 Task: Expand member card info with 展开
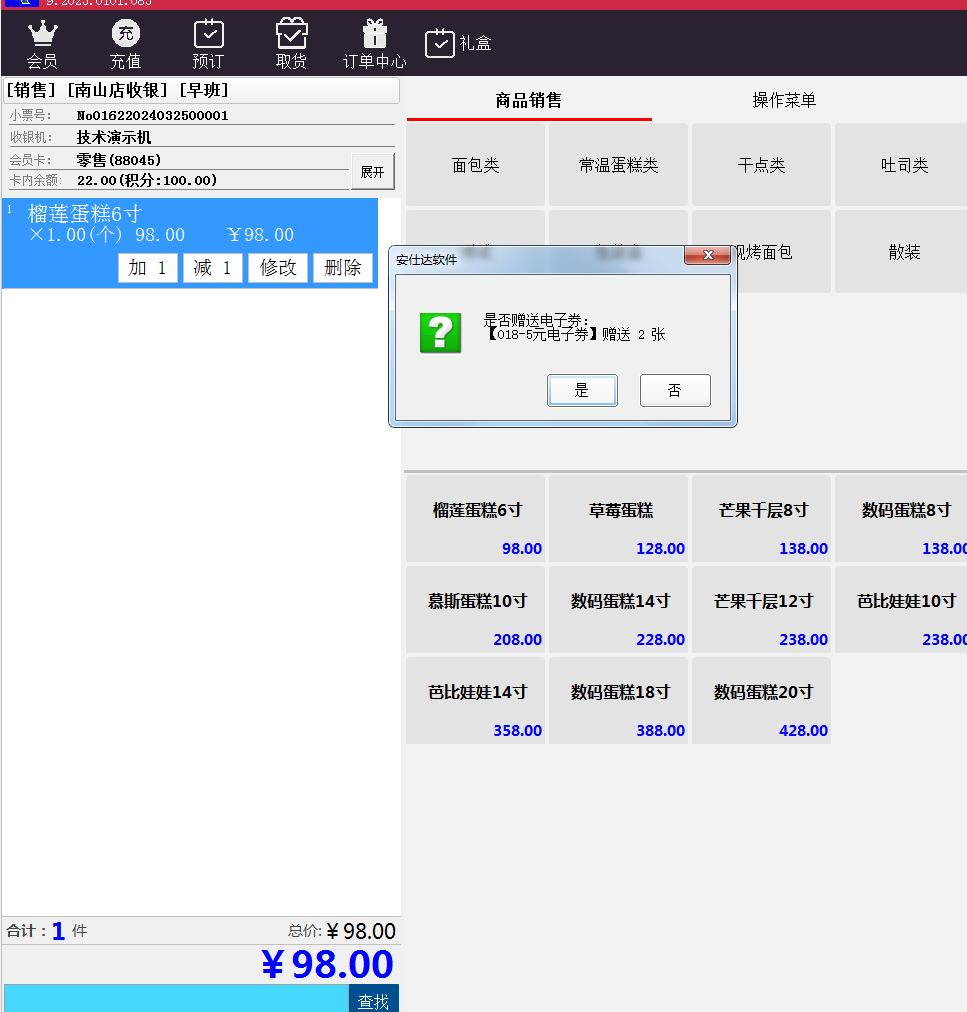pyautogui.click(x=372, y=172)
